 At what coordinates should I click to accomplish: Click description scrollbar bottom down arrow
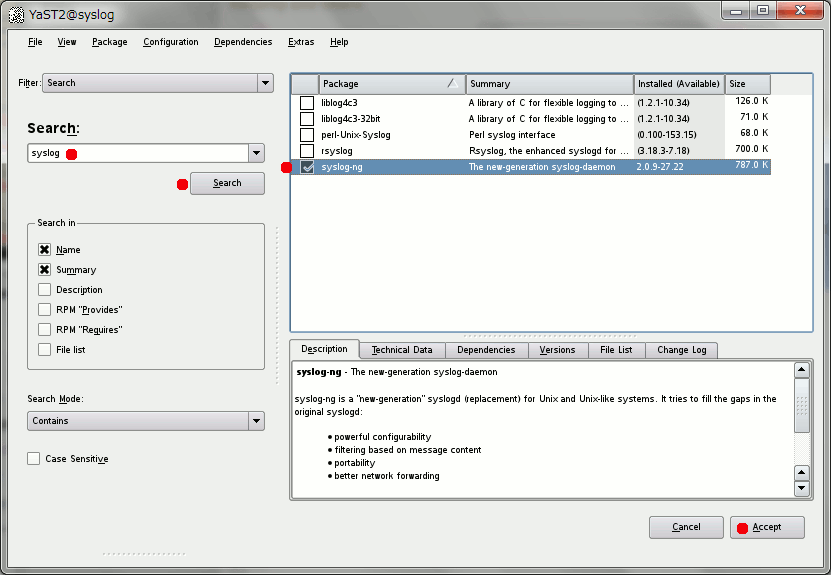pos(802,488)
